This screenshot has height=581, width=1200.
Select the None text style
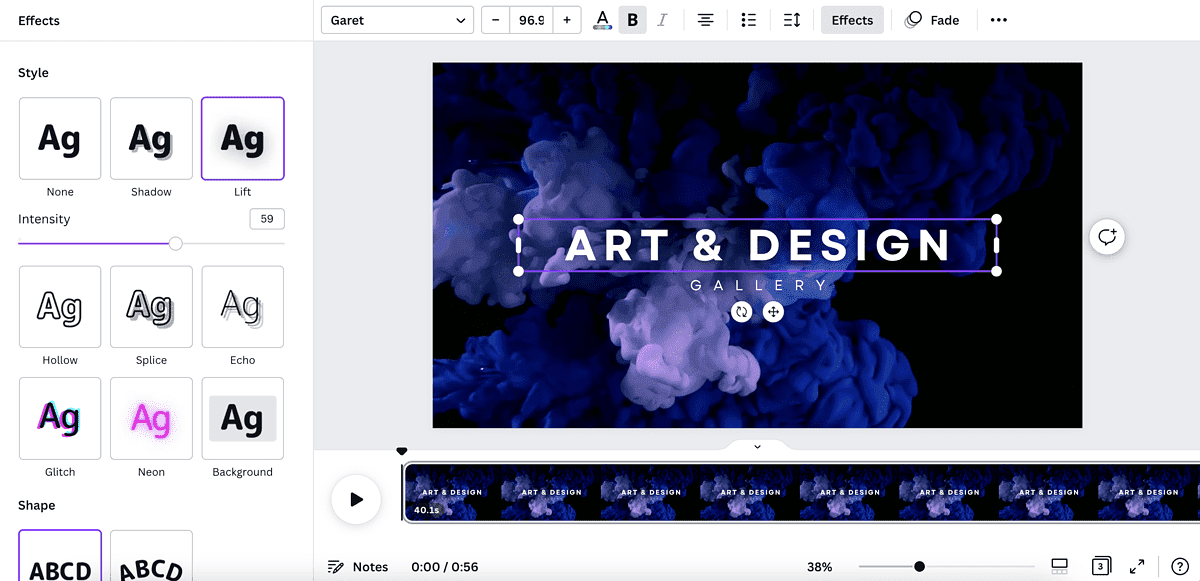pos(59,138)
